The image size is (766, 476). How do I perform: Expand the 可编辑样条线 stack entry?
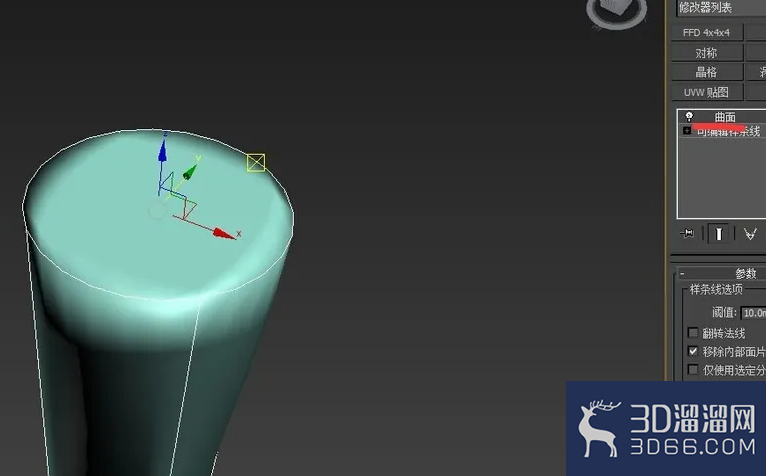pyautogui.click(x=687, y=130)
